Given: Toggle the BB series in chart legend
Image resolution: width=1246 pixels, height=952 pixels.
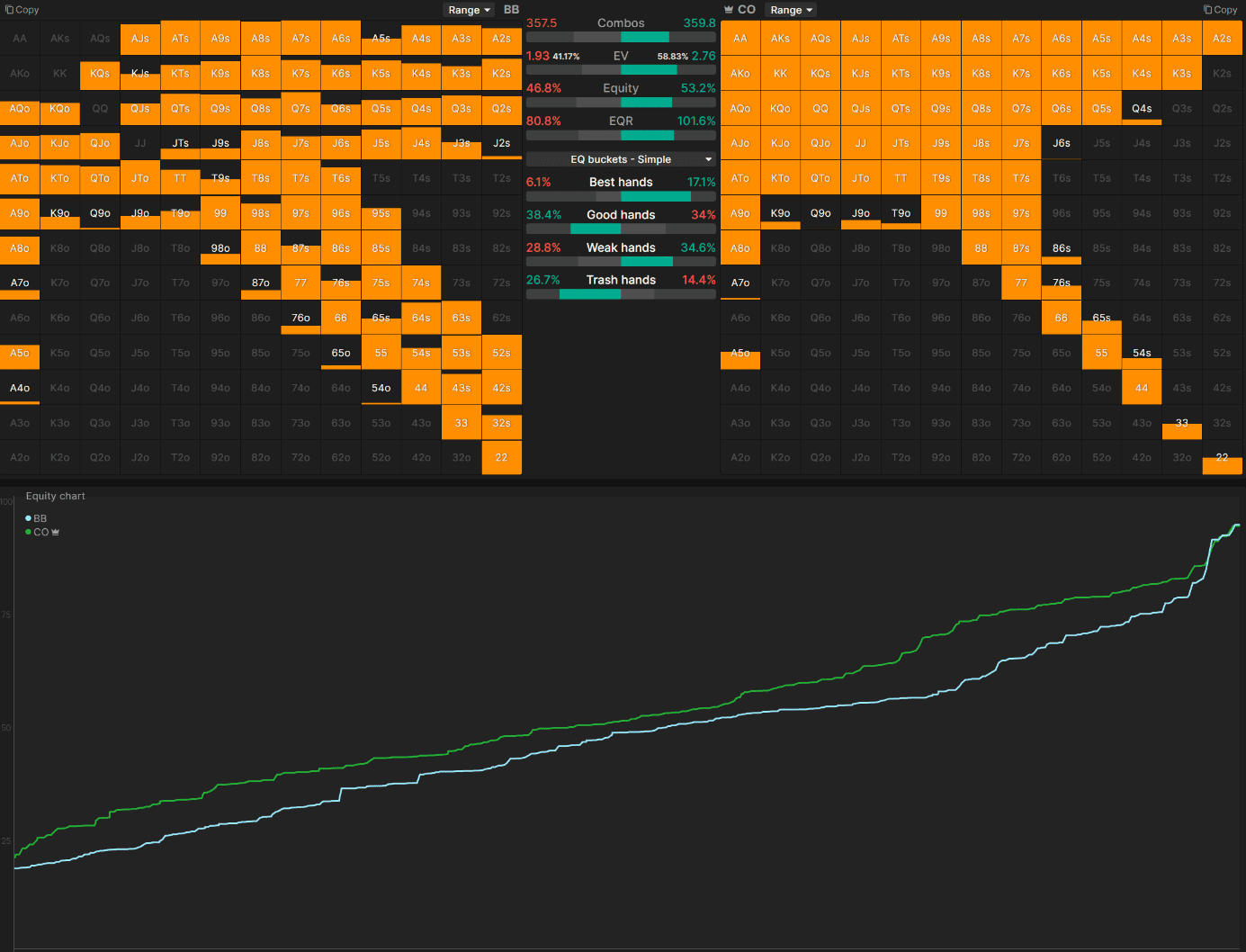Looking at the screenshot, I should point(36,518).
